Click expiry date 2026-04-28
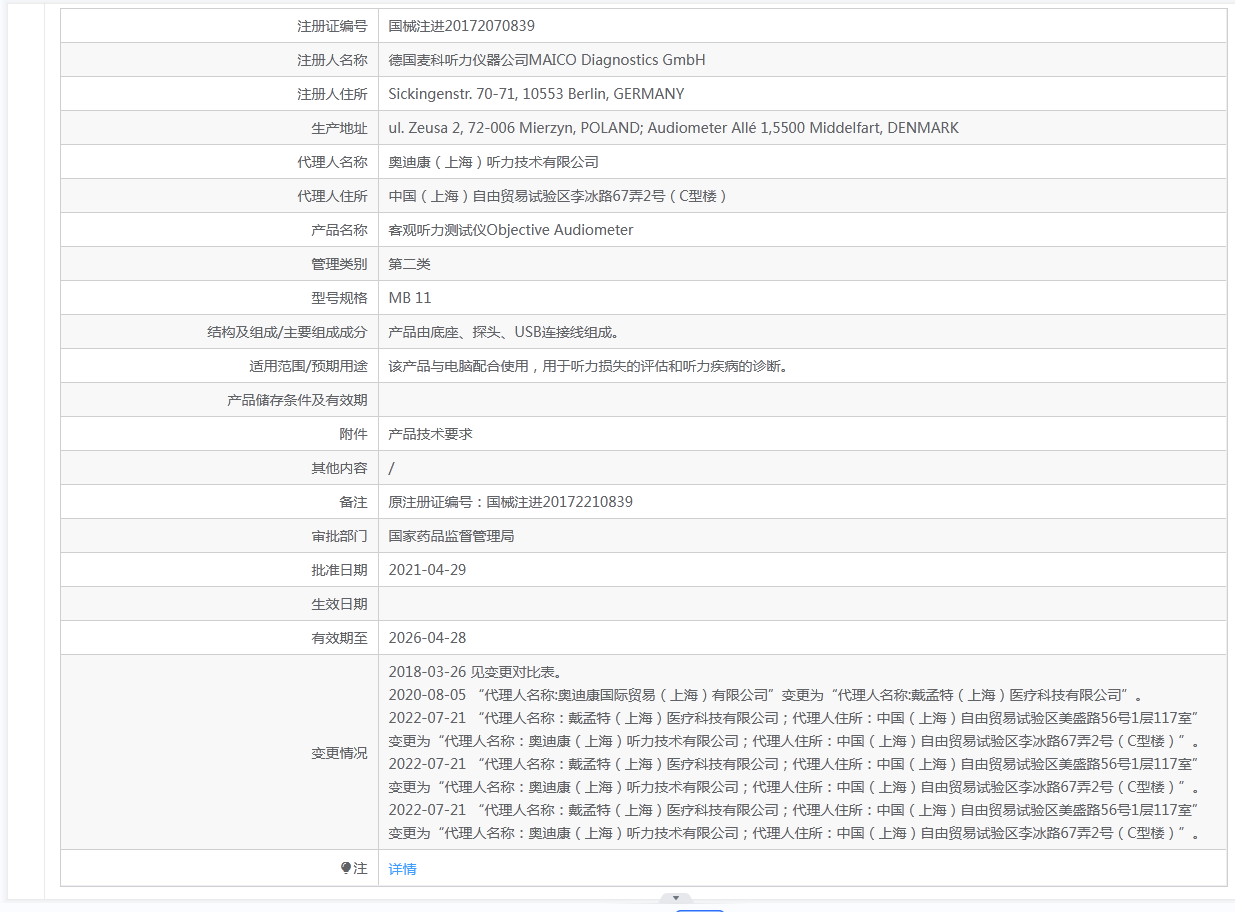The width and height of the screenshot is (1235, 912). tap(427, 638)
